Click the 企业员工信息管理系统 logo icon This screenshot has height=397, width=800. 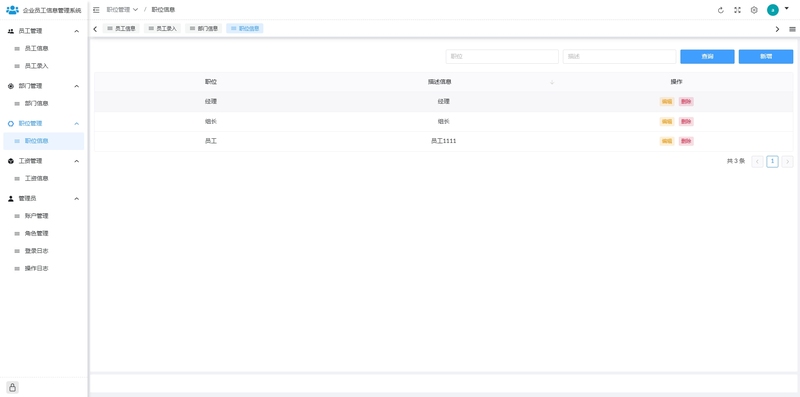(x=12, y=10)
